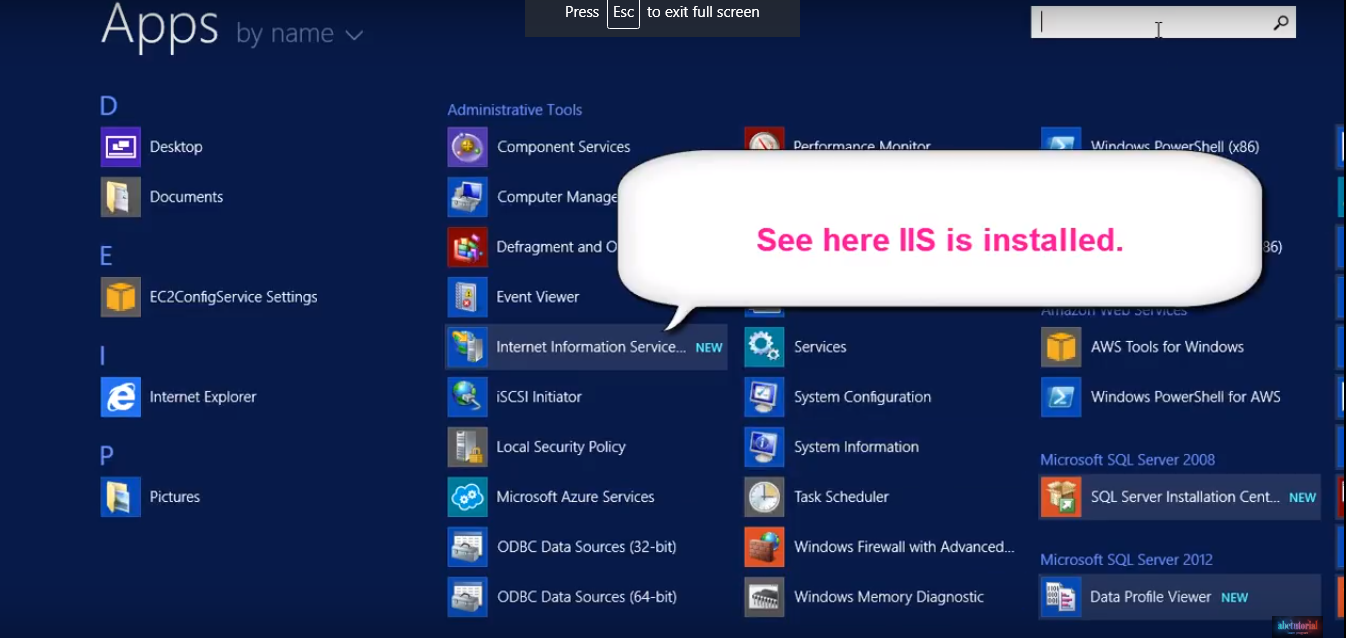Screen dimensions: 1346x638
Task: Select the Administrative Tools group heading
Action: click(515, 110)
